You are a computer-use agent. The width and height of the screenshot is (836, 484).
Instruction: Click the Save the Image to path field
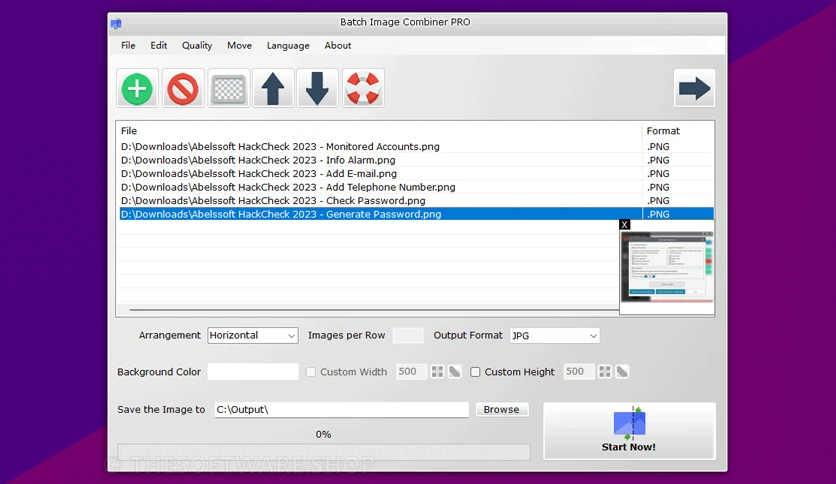point(342,409)
